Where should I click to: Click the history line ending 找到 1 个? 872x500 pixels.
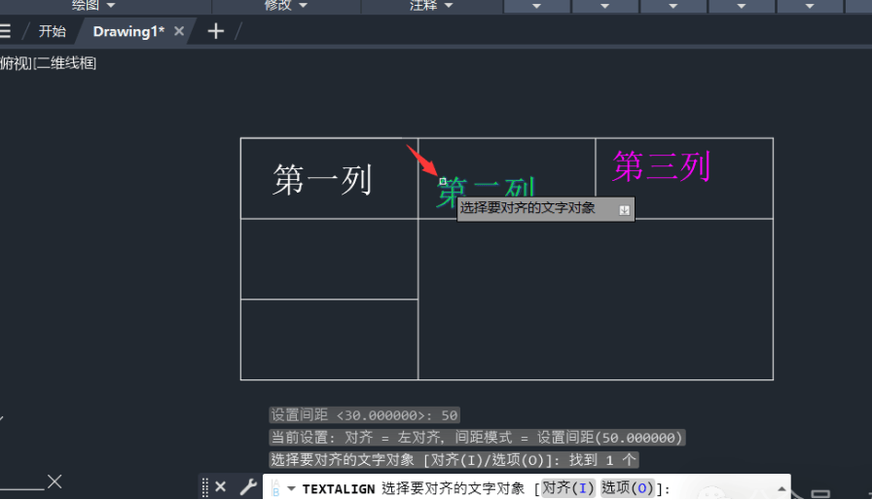pos(453,460)
